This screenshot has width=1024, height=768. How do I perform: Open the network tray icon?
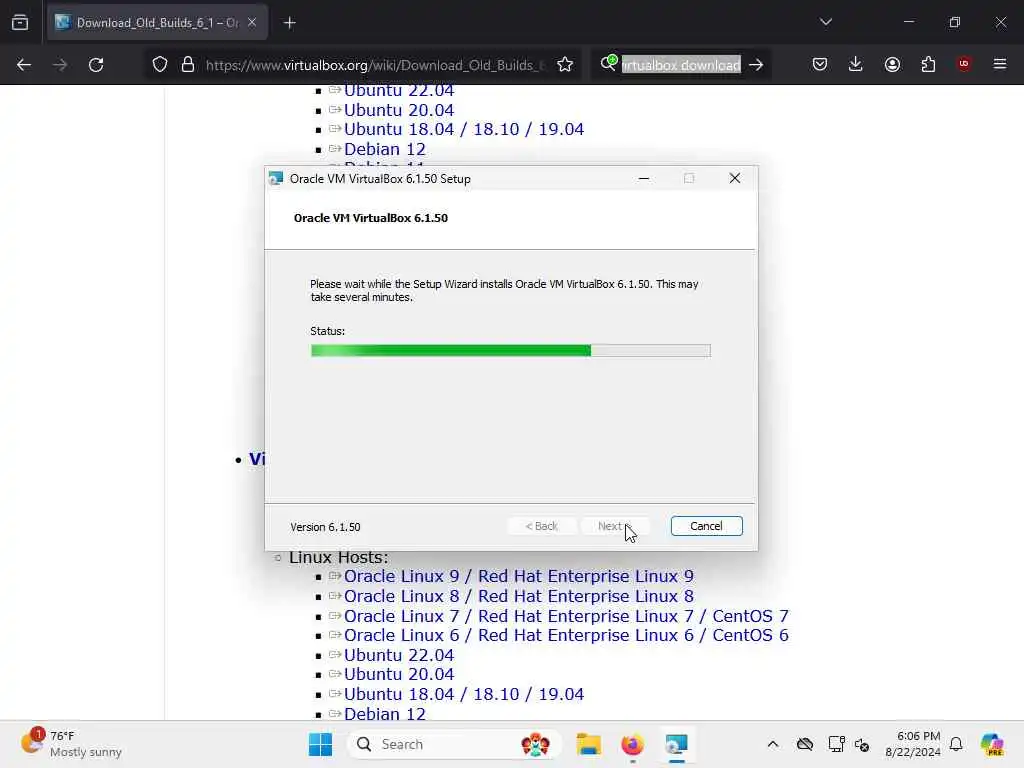tap(836, 744)
